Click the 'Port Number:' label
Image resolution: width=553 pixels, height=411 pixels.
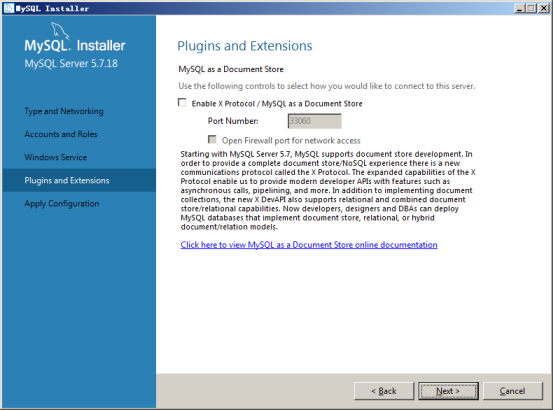(x=233, y=121)
